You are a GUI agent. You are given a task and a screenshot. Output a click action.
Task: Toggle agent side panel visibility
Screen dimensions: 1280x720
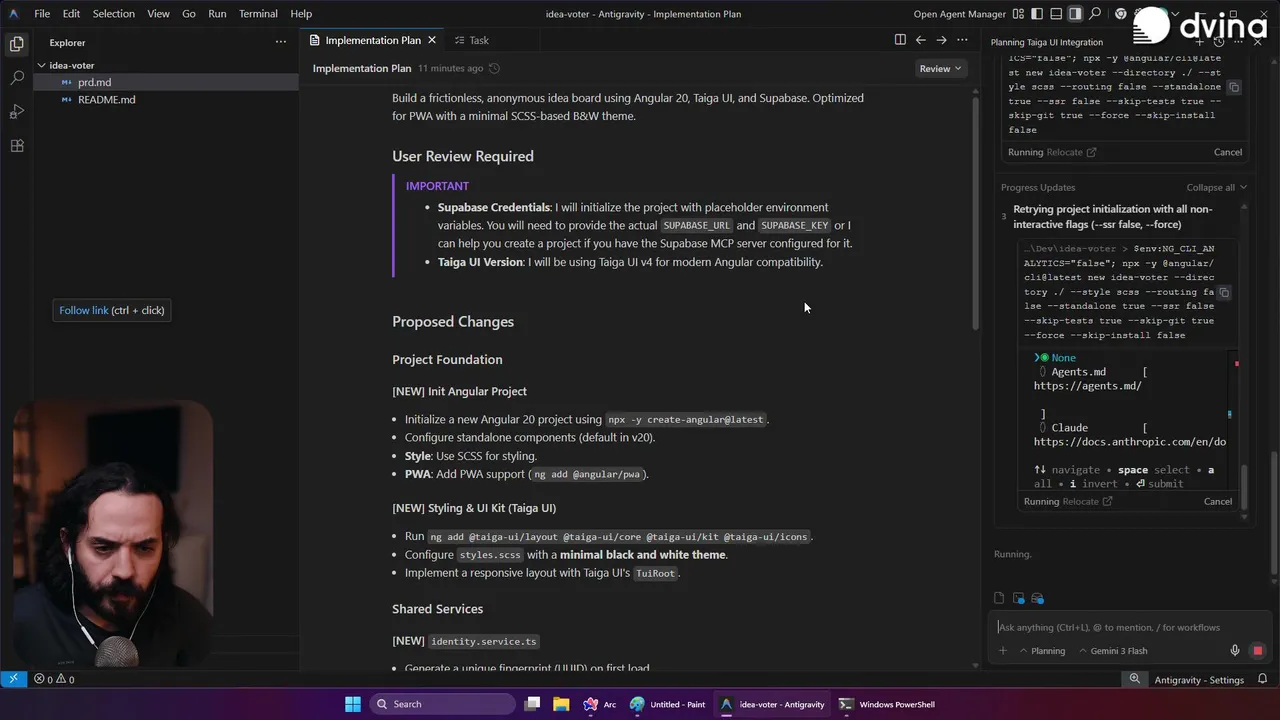click(x=1075, y=14)
